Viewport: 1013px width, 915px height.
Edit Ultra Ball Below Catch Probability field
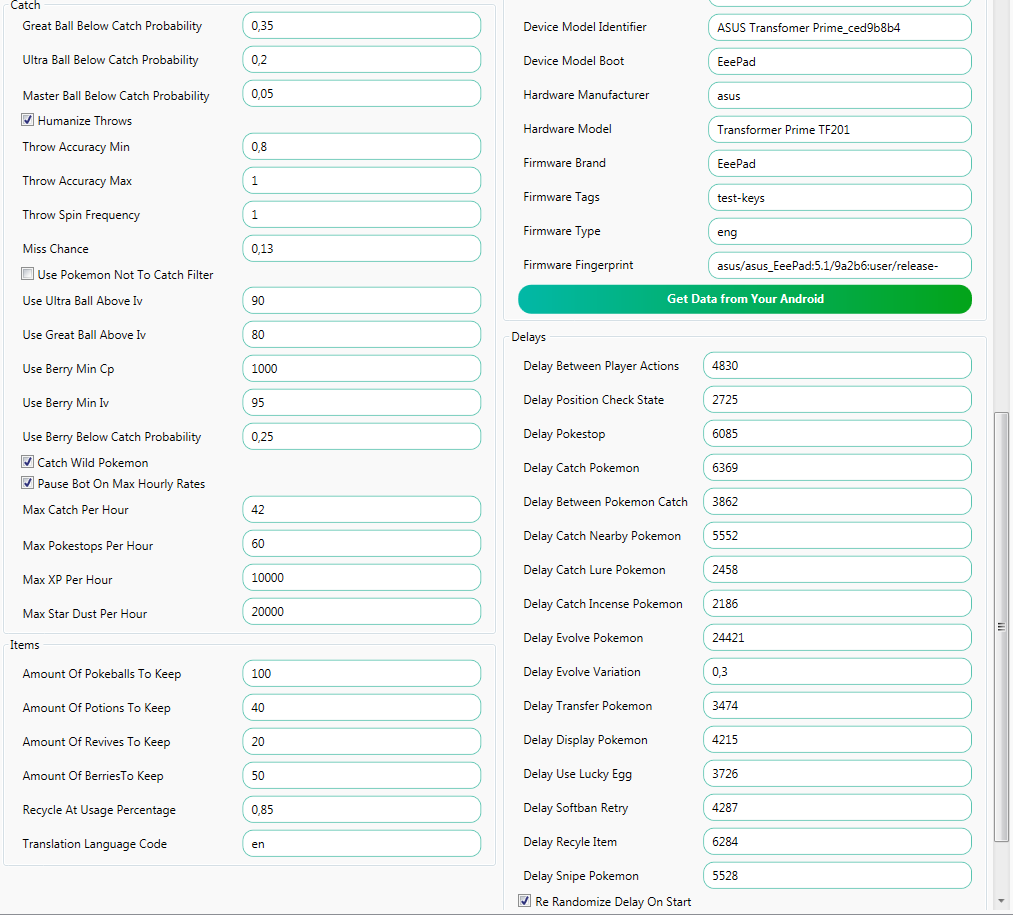coord(362,59)
